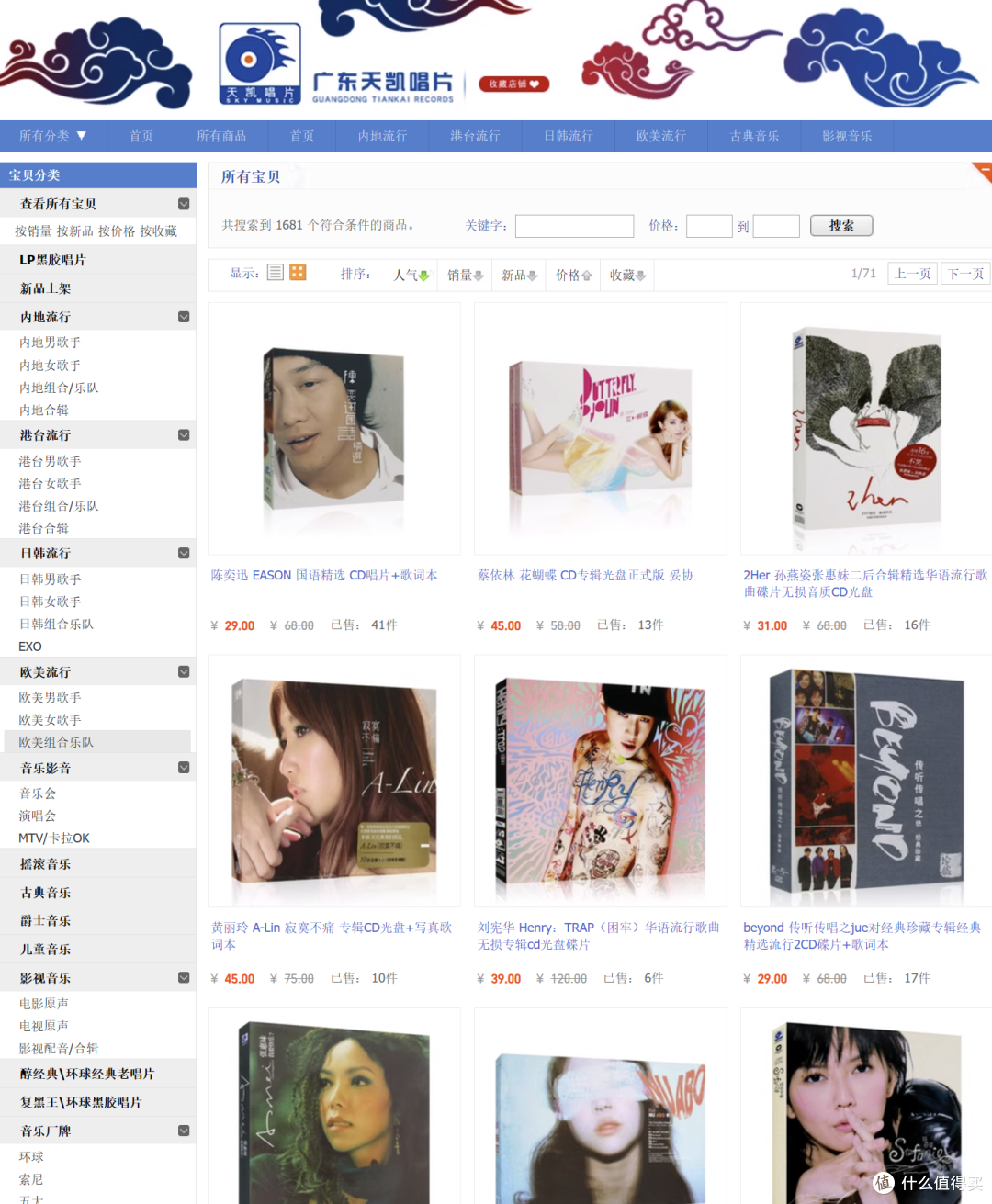Image resolution: width=992 pixels, height=1204 pixels.
Task: Collapse the 港台流行 category arrow
Action: click(x=184, y=435)
